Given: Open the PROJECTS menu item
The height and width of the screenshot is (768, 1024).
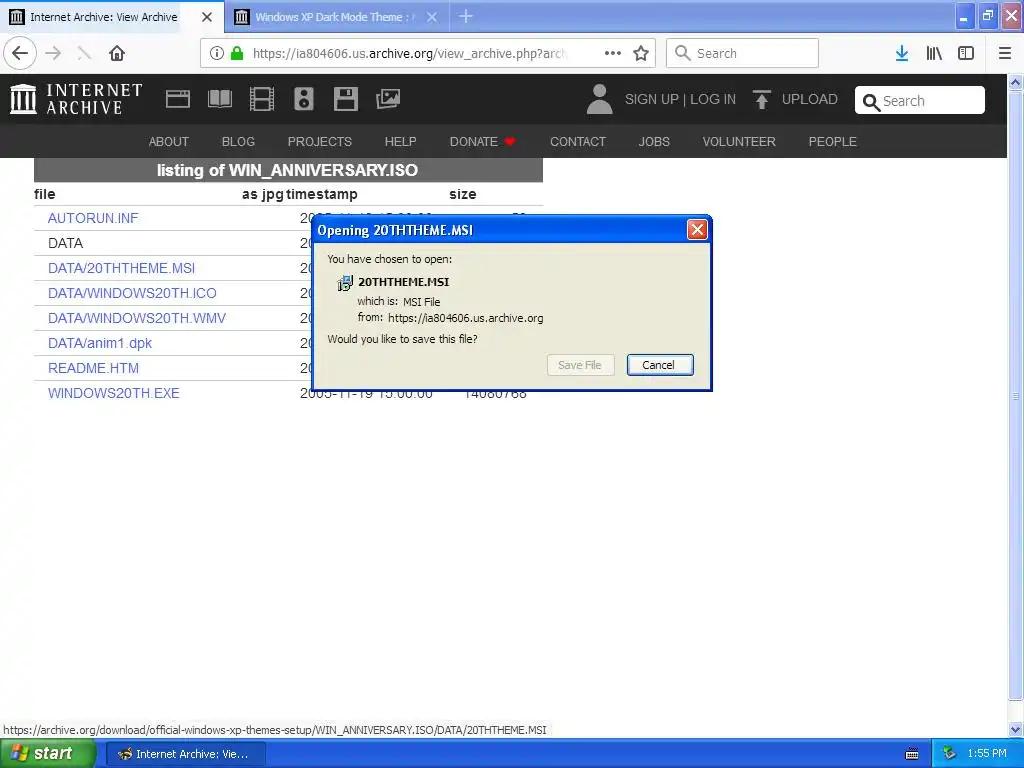Looking at the screenshot, I should [319, 142].
